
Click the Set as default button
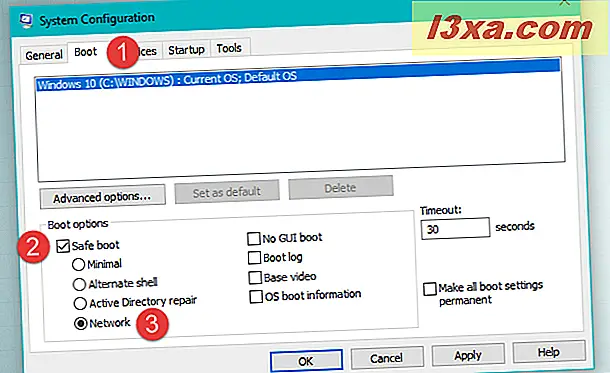227,192
